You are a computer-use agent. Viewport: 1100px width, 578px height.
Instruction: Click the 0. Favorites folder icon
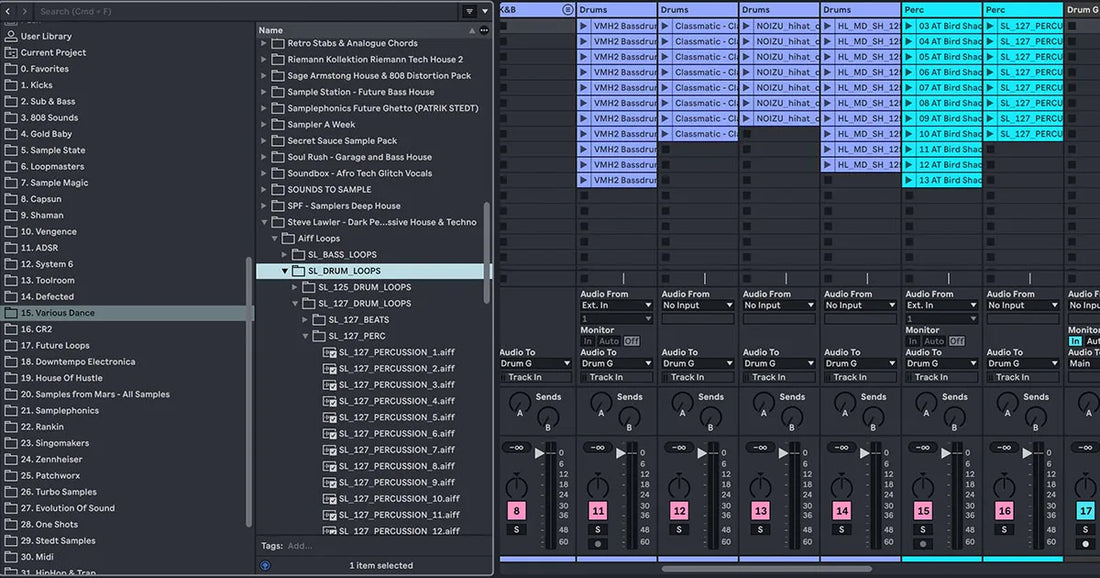pos(11,69)
